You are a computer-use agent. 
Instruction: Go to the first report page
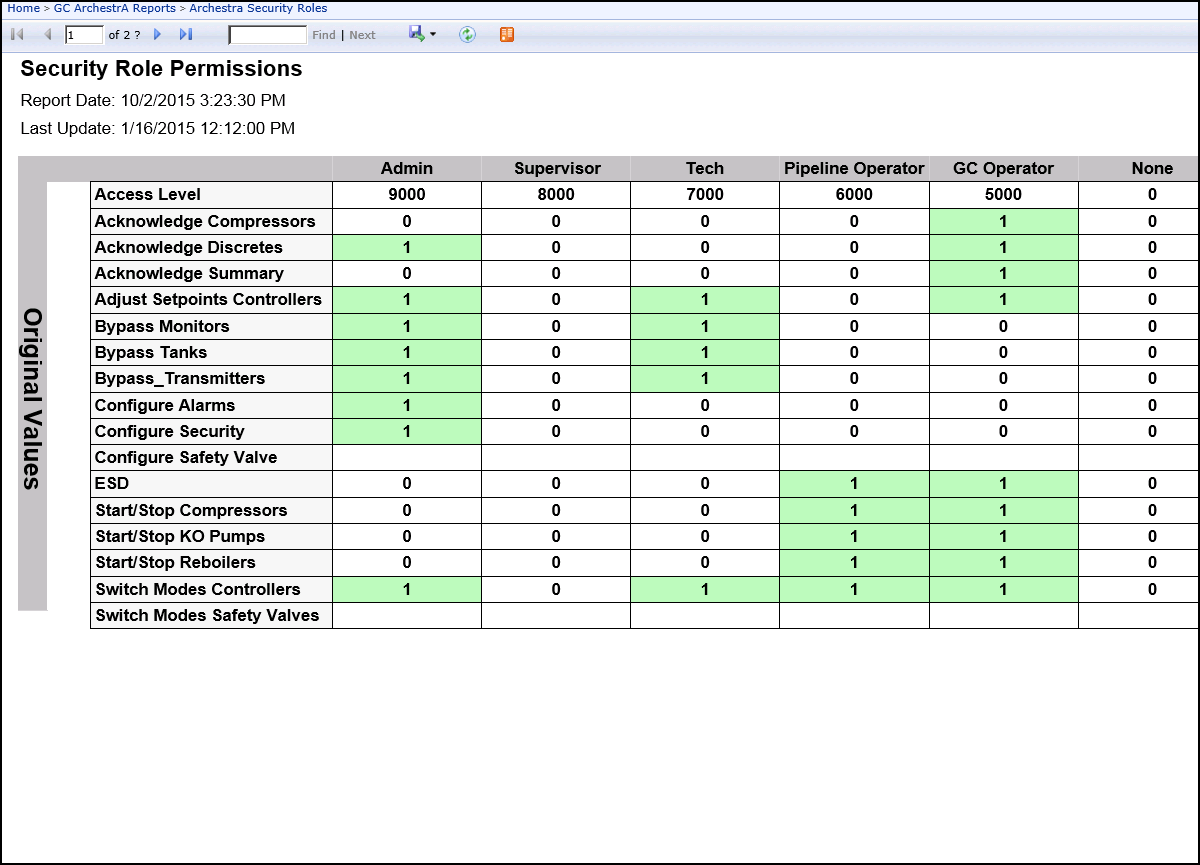pos(17,35)
